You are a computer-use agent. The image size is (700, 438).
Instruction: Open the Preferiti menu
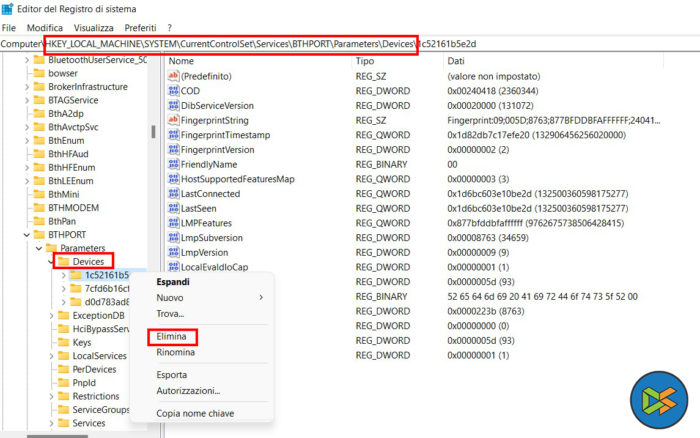pyautogui.click(x=140, y=28)
